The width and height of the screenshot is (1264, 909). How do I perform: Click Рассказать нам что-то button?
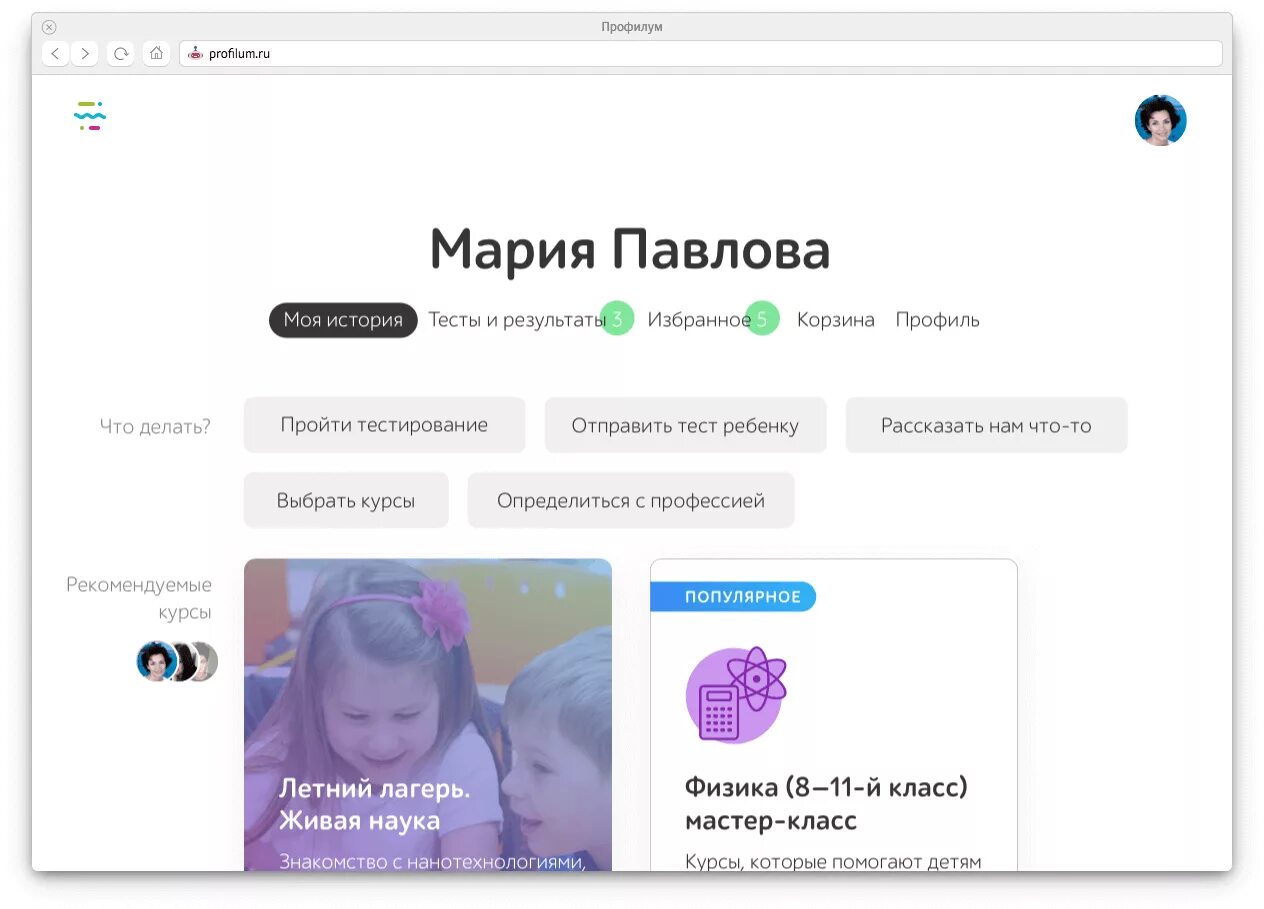(x=986, y=425)
